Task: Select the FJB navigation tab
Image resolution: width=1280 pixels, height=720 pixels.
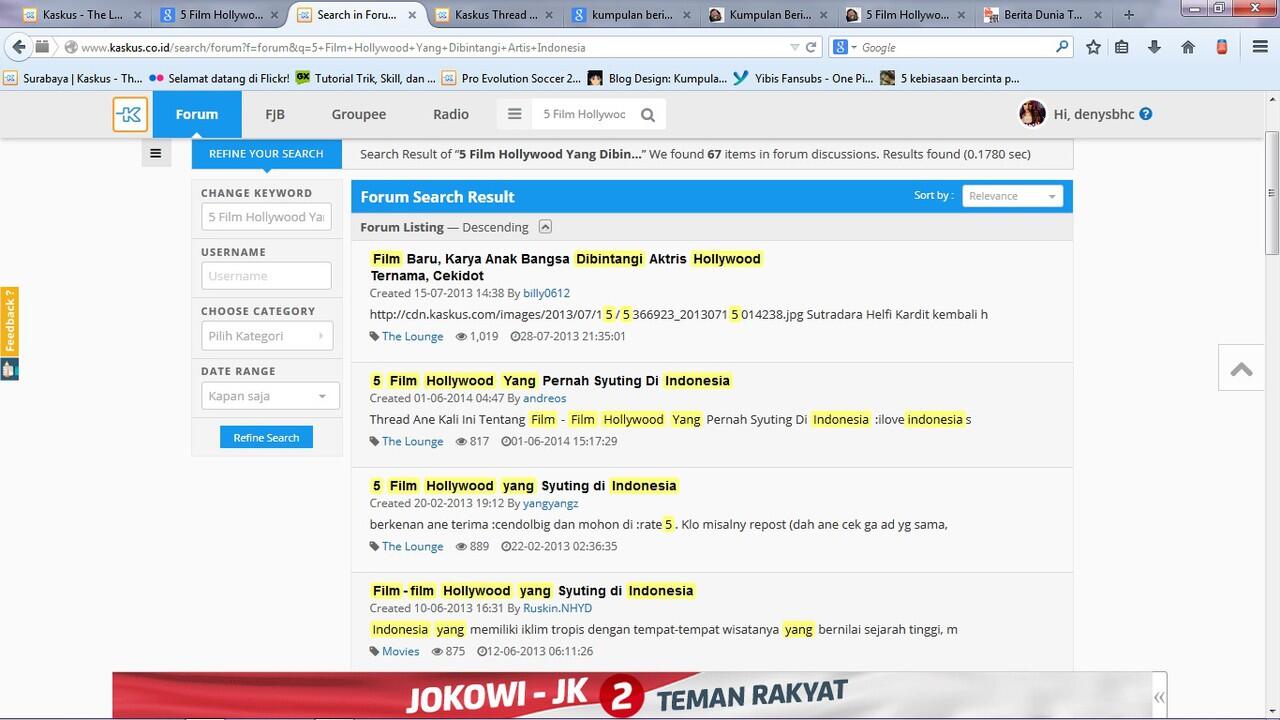Action: coord(275,114)
